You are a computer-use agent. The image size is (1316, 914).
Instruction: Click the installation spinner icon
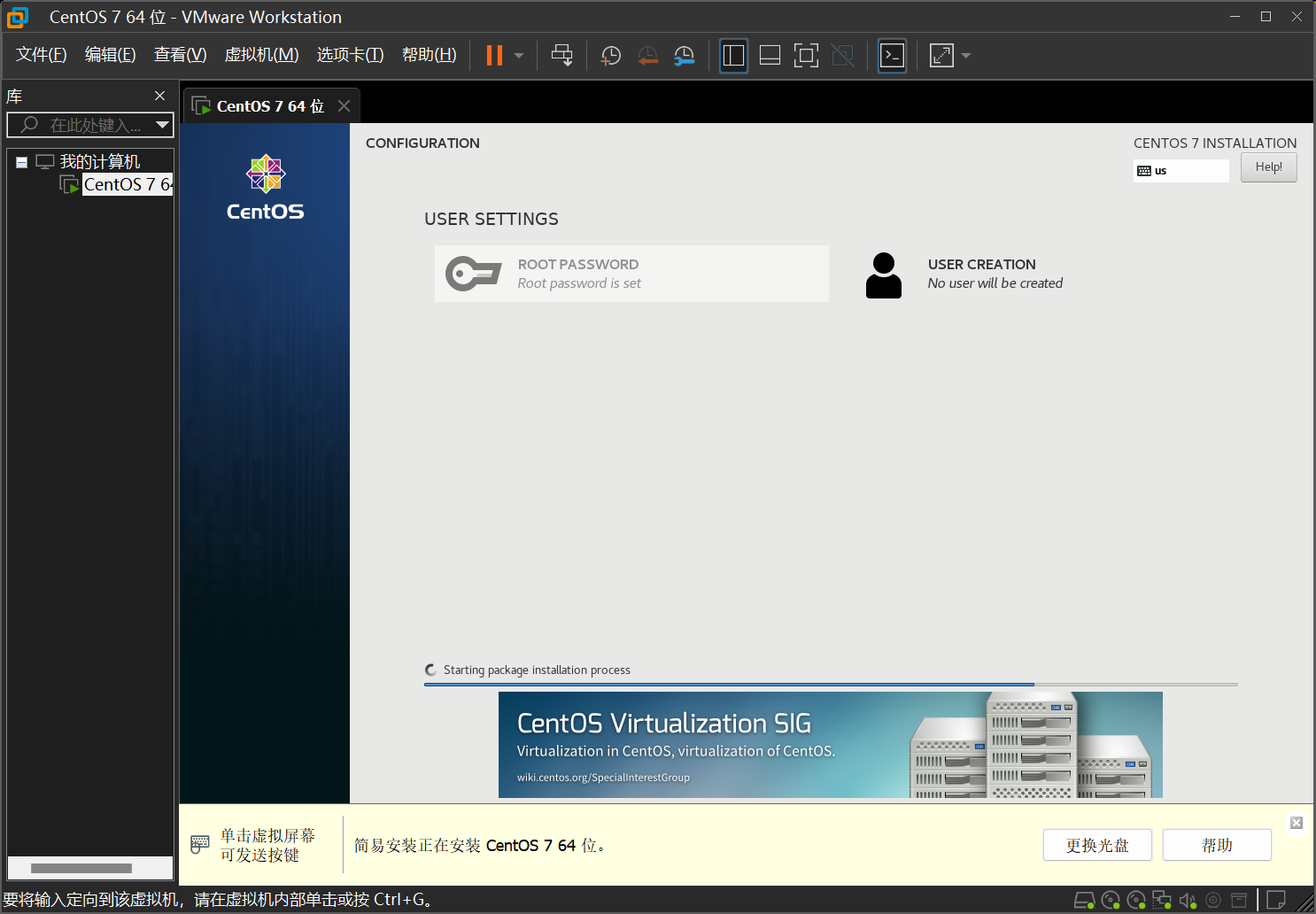[431, 670]
